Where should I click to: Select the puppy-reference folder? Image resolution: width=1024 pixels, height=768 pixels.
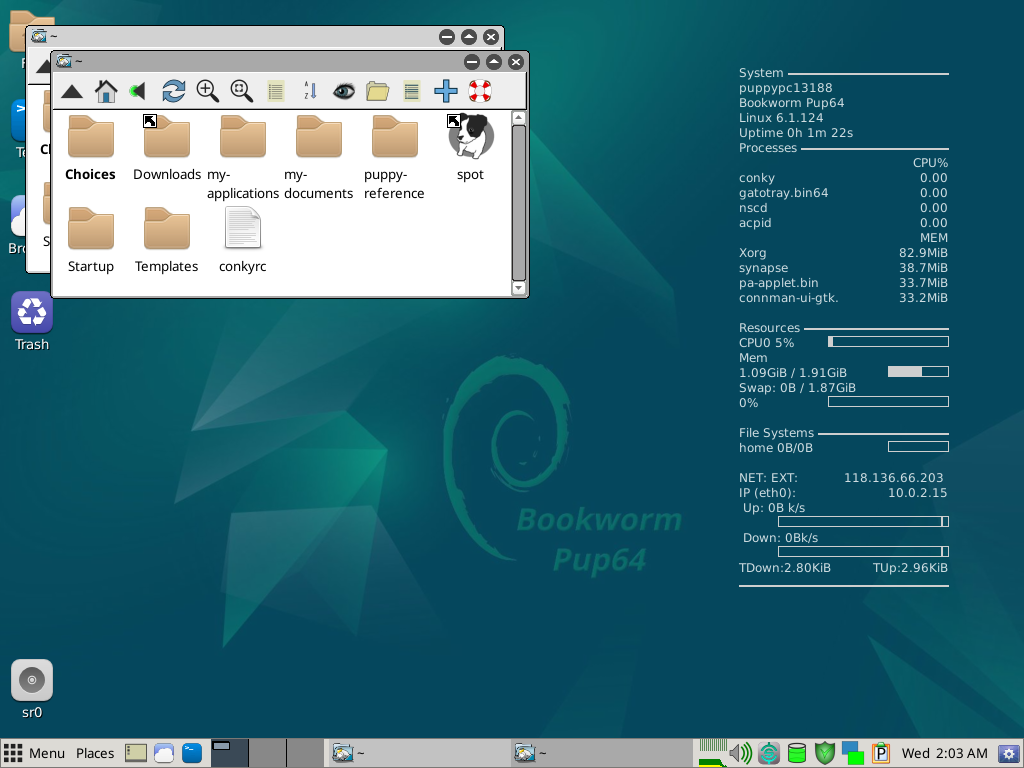(x=394, y=157)
